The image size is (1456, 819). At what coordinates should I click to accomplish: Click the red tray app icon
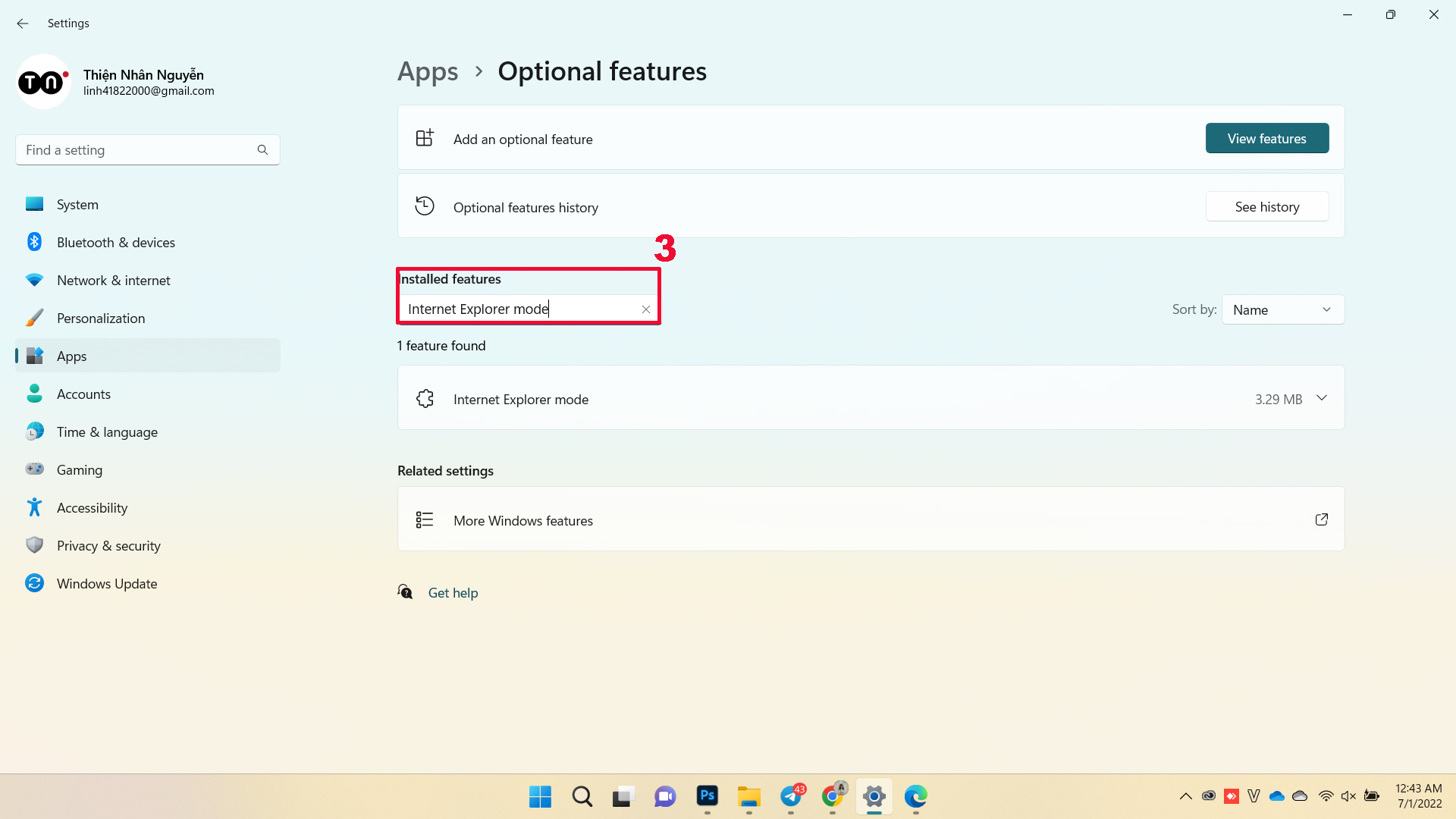coord(1232,796)
